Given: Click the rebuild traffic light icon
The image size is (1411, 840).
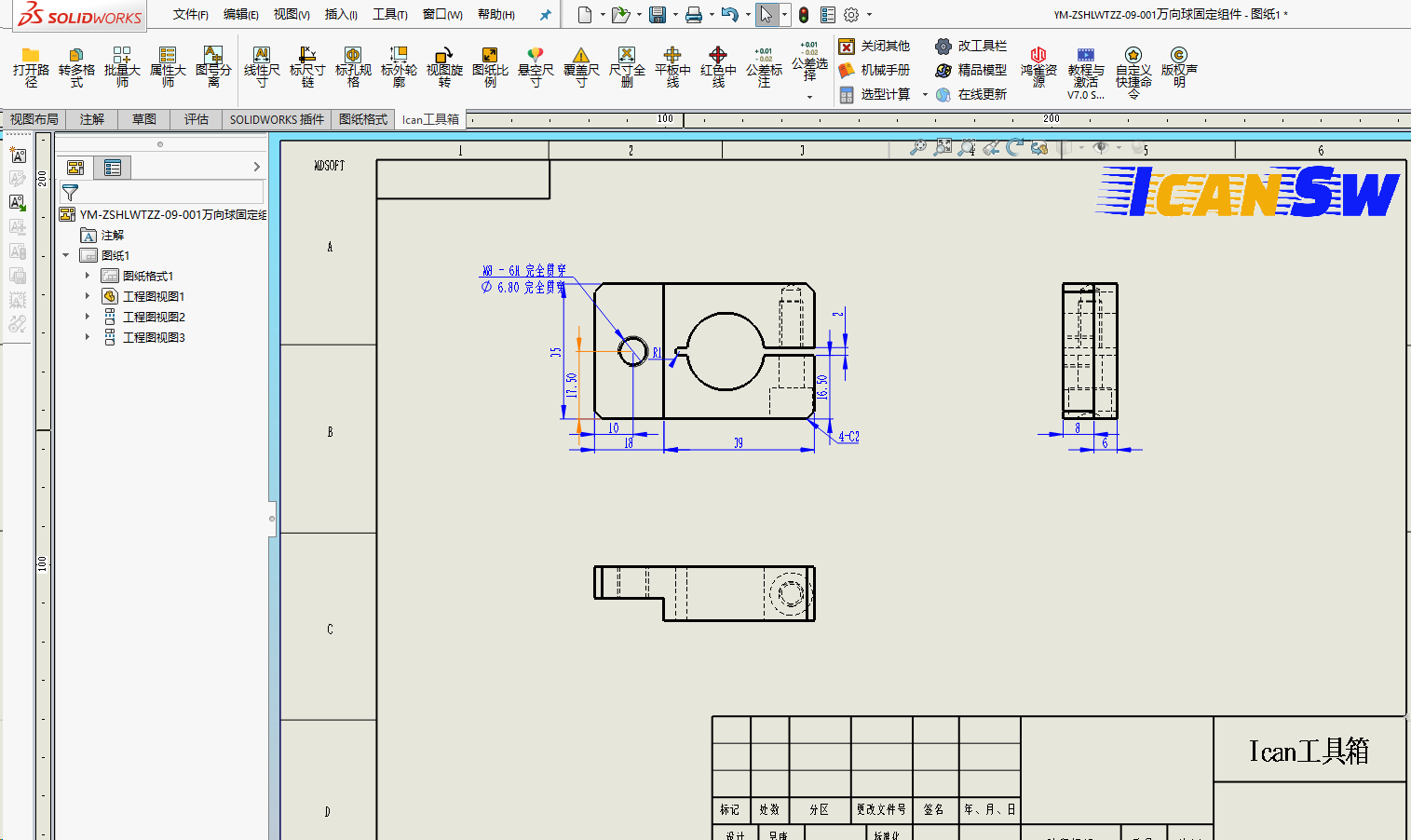Looking at the screenshot, I should [x=804, y=15].
